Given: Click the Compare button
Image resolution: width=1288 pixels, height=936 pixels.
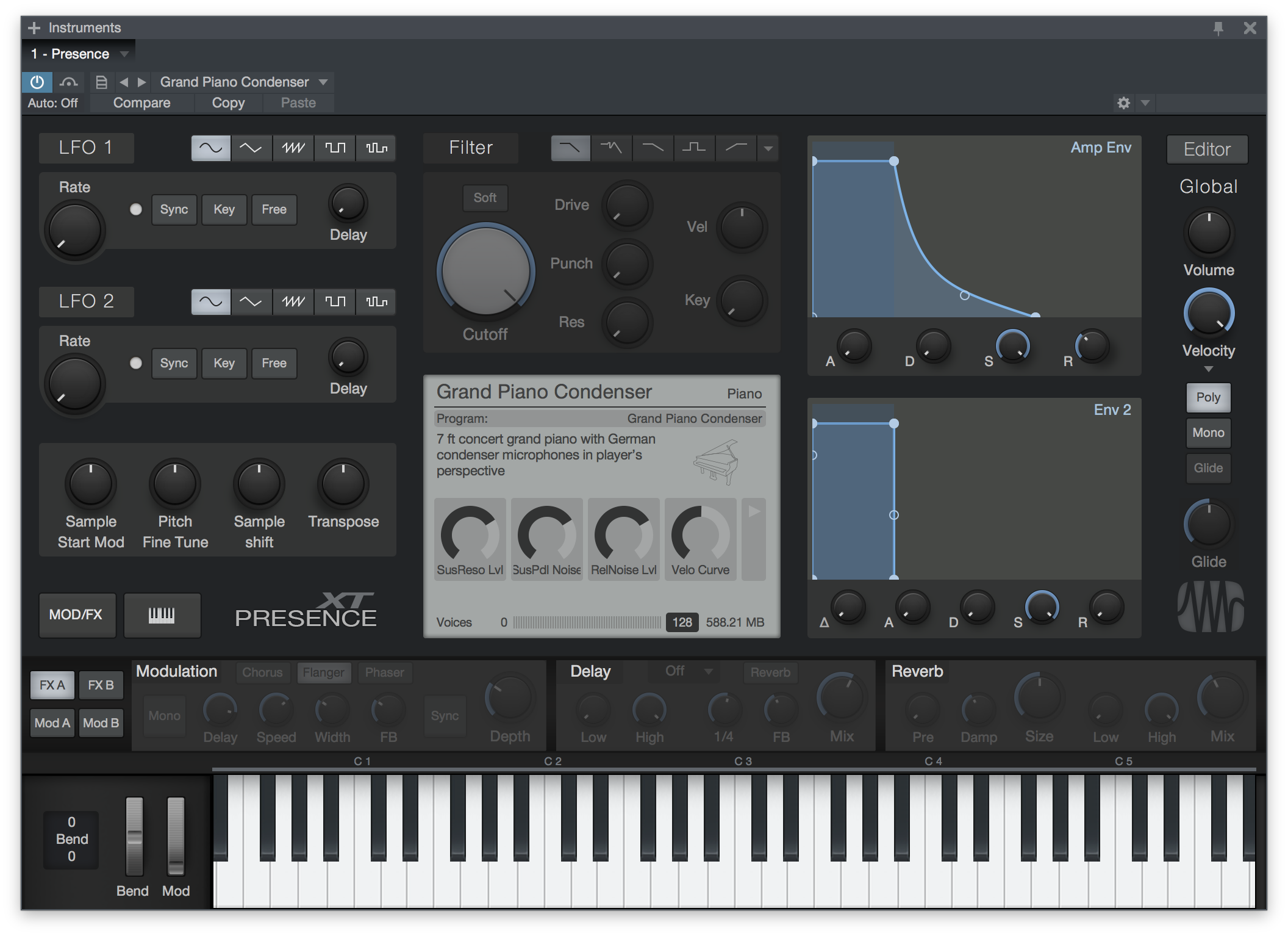Looking at the screenshot, I should click(141, 103).
